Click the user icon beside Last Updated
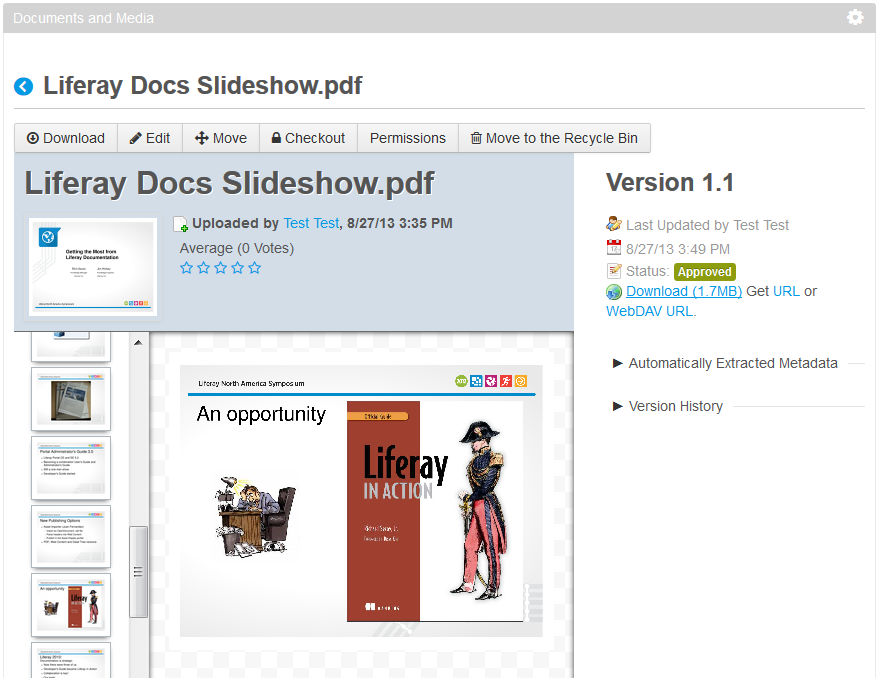880x678 pixels. click(x=614, y=224)
